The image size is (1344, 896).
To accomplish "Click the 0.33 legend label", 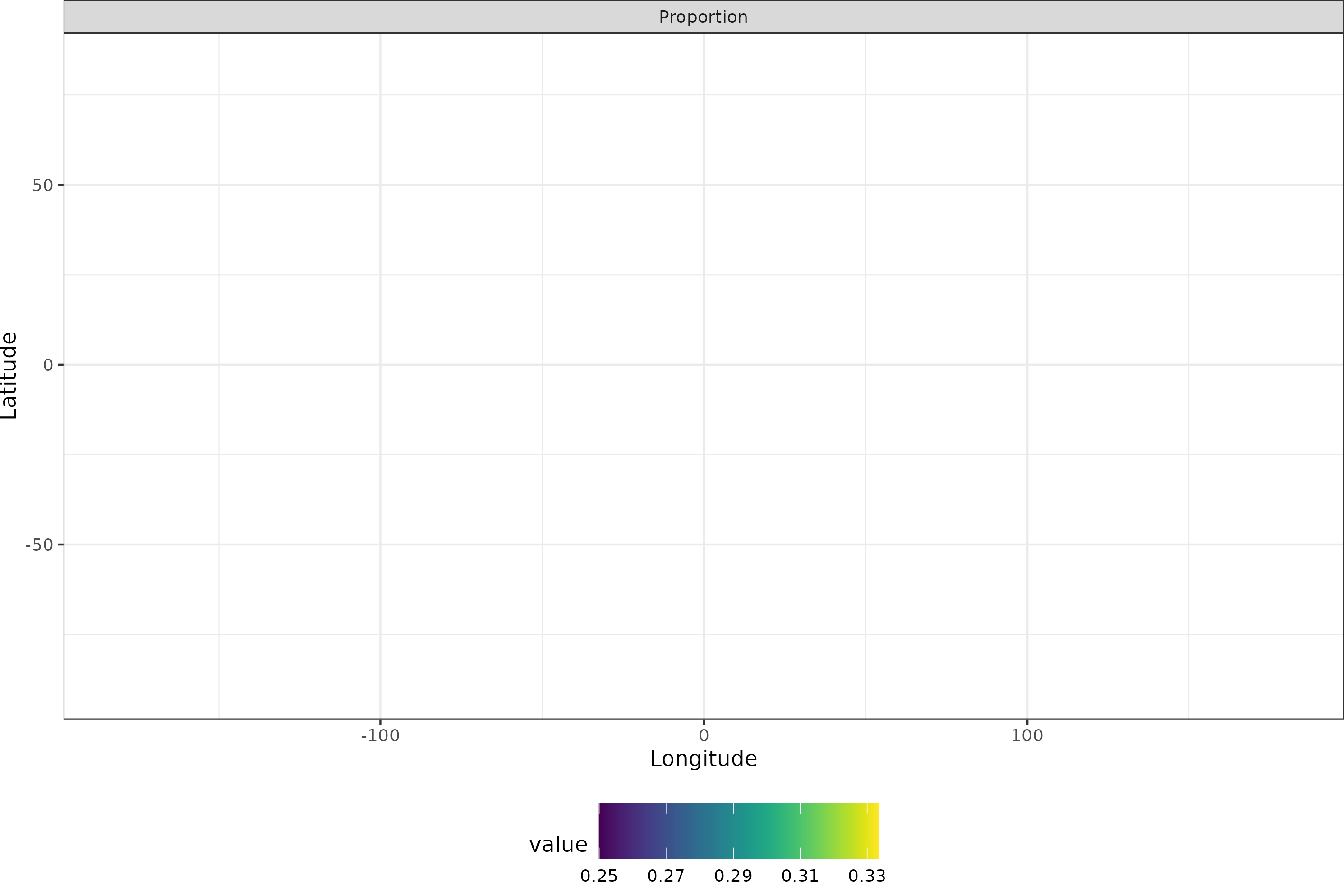I will pos(866,877).
